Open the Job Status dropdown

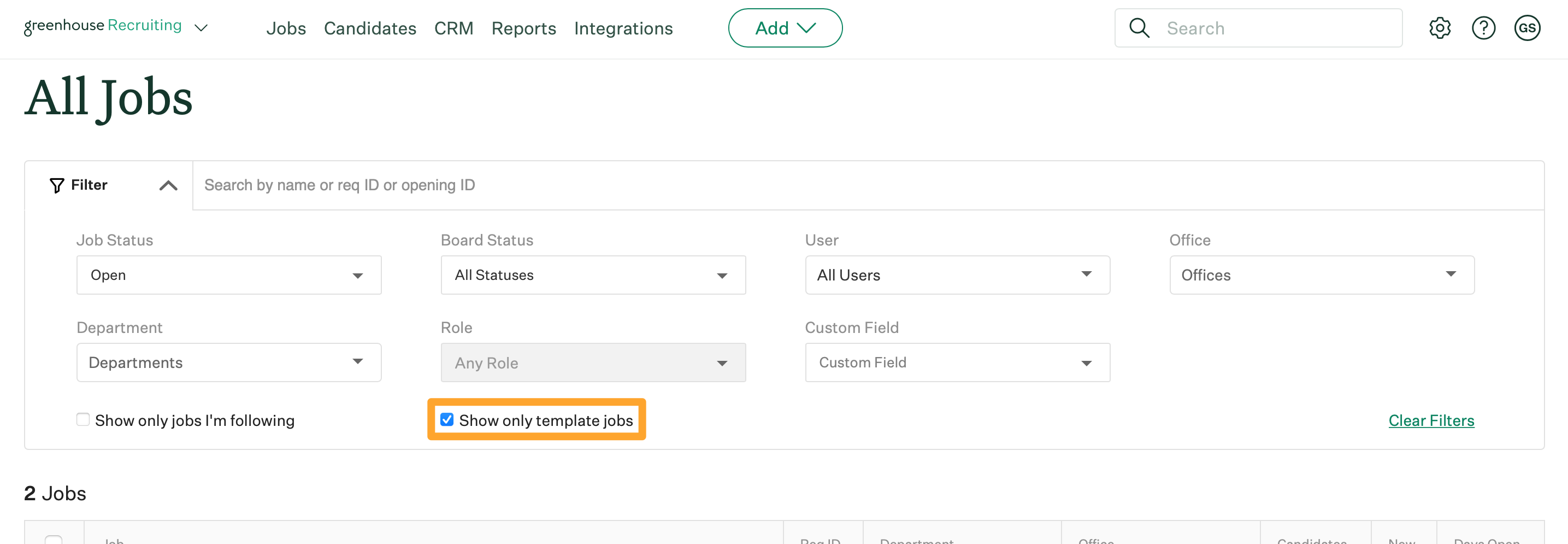(228, 276)
